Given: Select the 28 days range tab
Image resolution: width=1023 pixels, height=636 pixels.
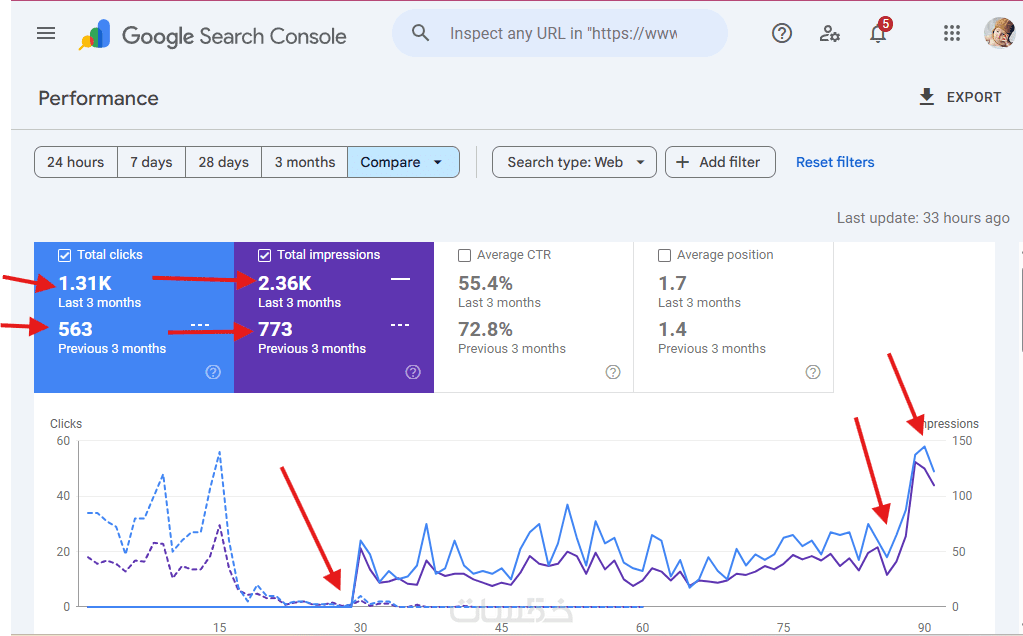Looking at the screenshot, I should 223,162.
